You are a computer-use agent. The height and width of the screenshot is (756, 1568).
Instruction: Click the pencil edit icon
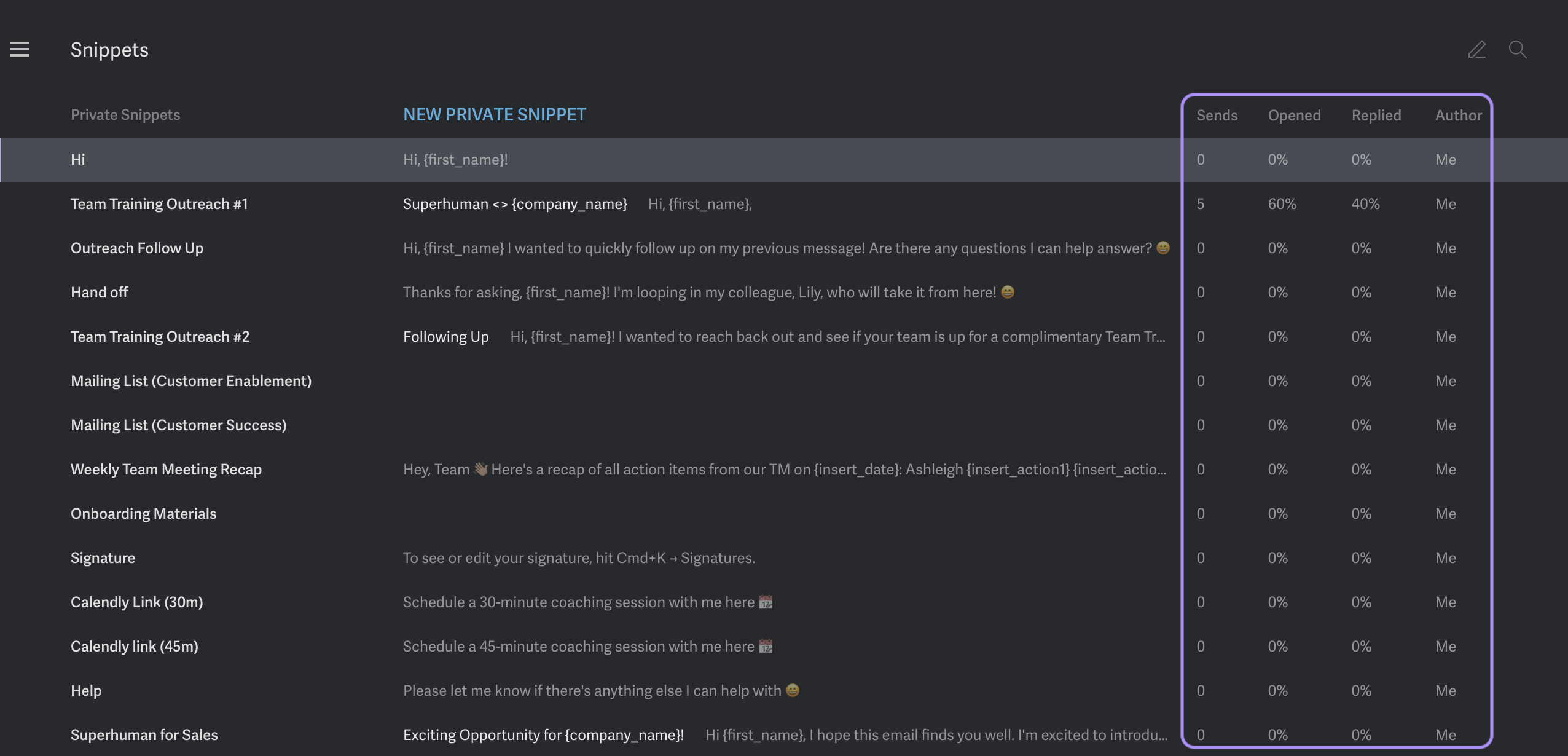tap(1477, 49)
